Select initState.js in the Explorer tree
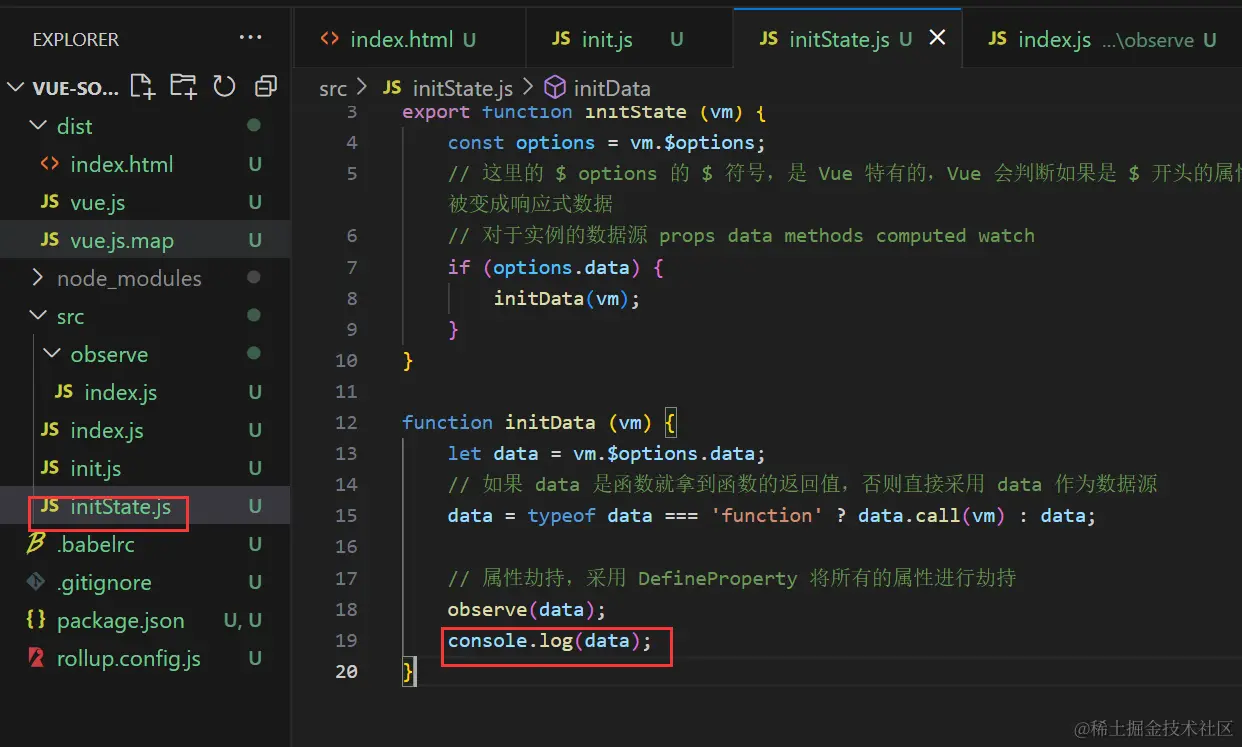 121,506
